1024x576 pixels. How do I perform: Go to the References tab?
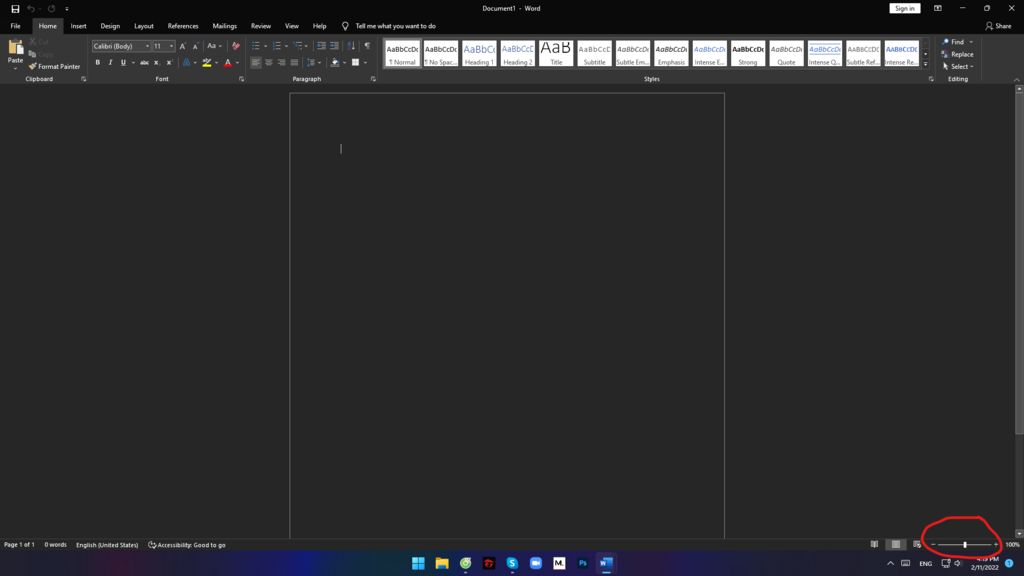(x=183, y=26)
